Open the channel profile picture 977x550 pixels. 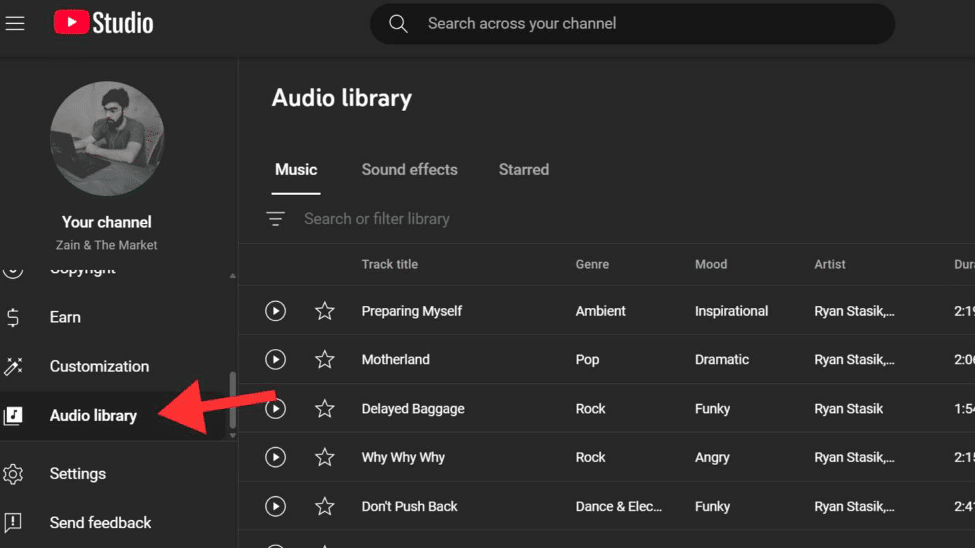pos(107,138)
